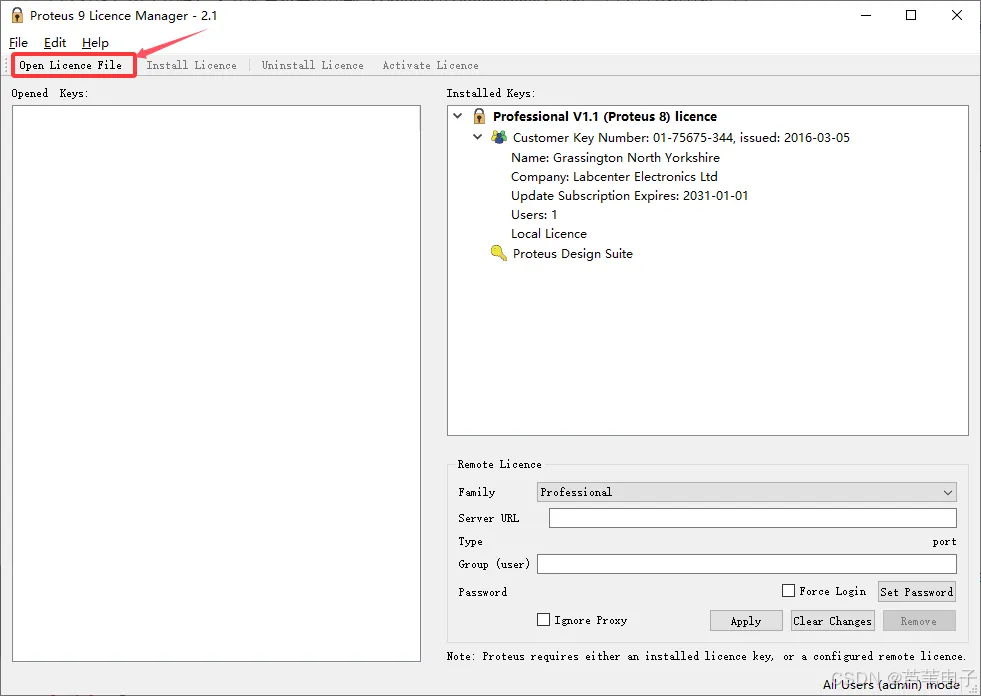
Task: Collapse the Customer Key Number node
Action: pyautogui.click(x=477, y=136)
